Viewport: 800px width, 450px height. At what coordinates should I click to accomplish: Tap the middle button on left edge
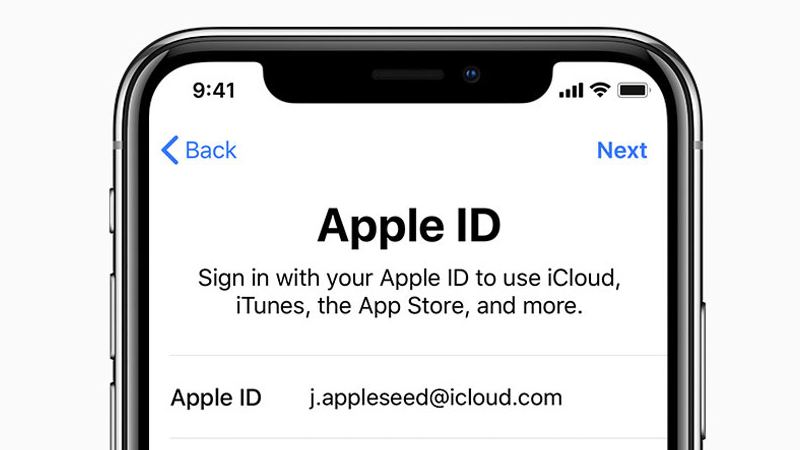[113, 316]
